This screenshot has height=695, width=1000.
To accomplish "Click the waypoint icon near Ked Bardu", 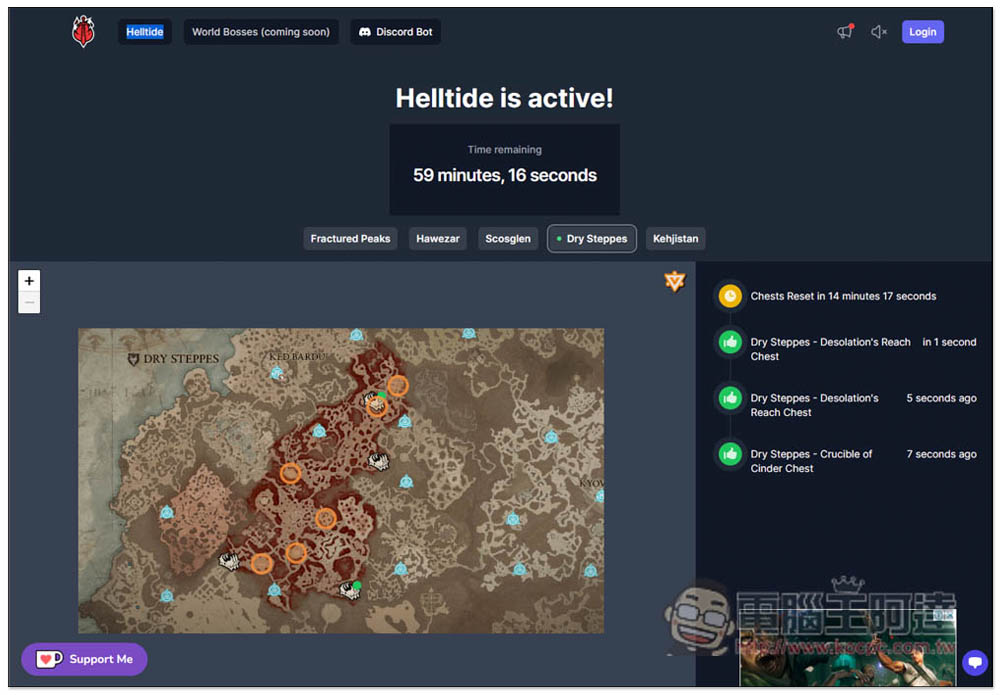I will click(x=277, y=373).
